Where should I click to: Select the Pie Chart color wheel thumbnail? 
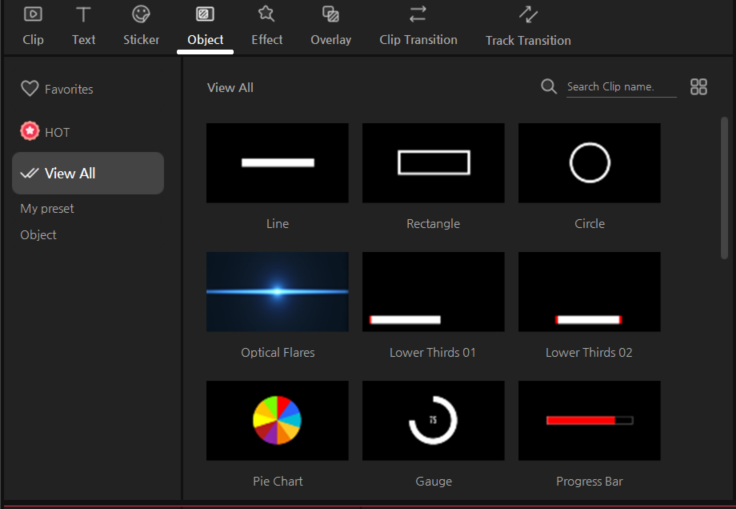(277, 420)
